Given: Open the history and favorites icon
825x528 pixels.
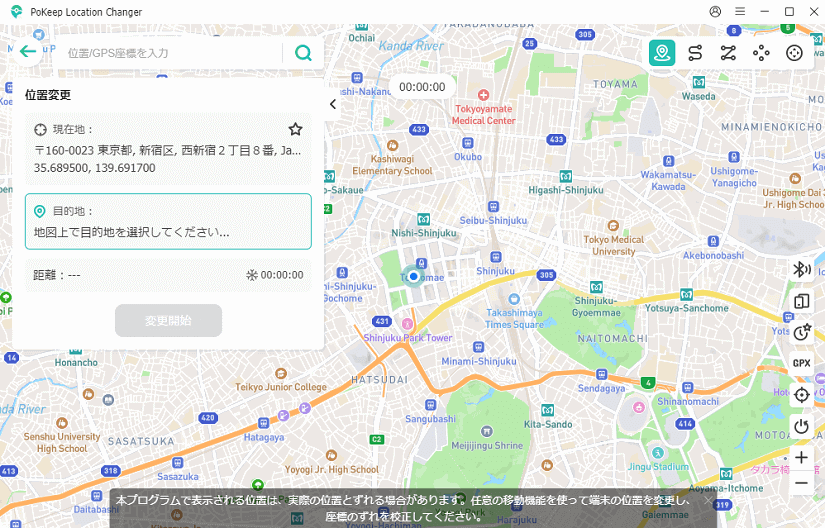Looking at the screenshot, I should pyautogui.click(x=801, y=332).
